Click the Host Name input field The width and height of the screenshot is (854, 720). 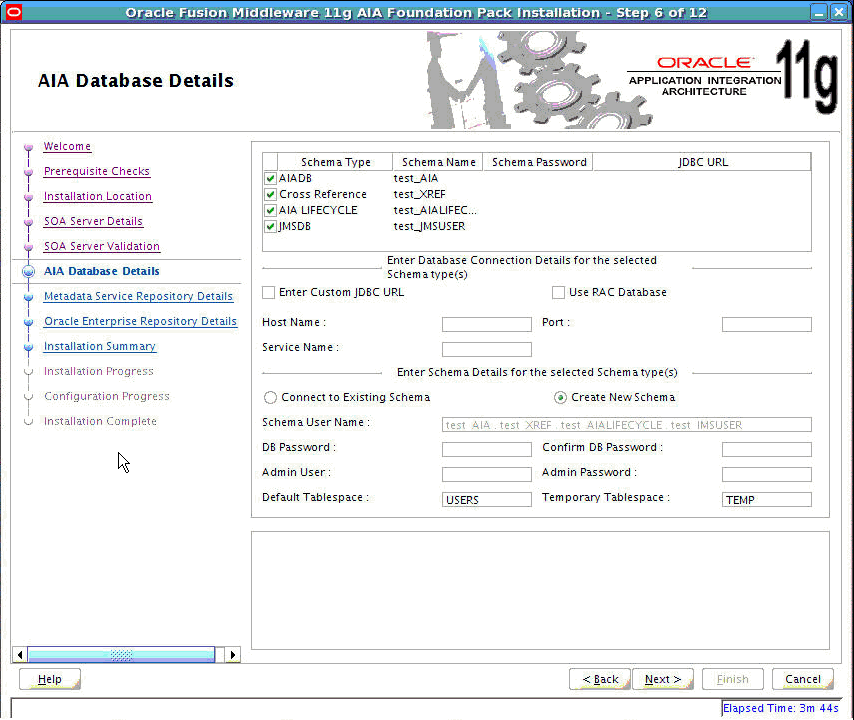[x=487, y=325]
